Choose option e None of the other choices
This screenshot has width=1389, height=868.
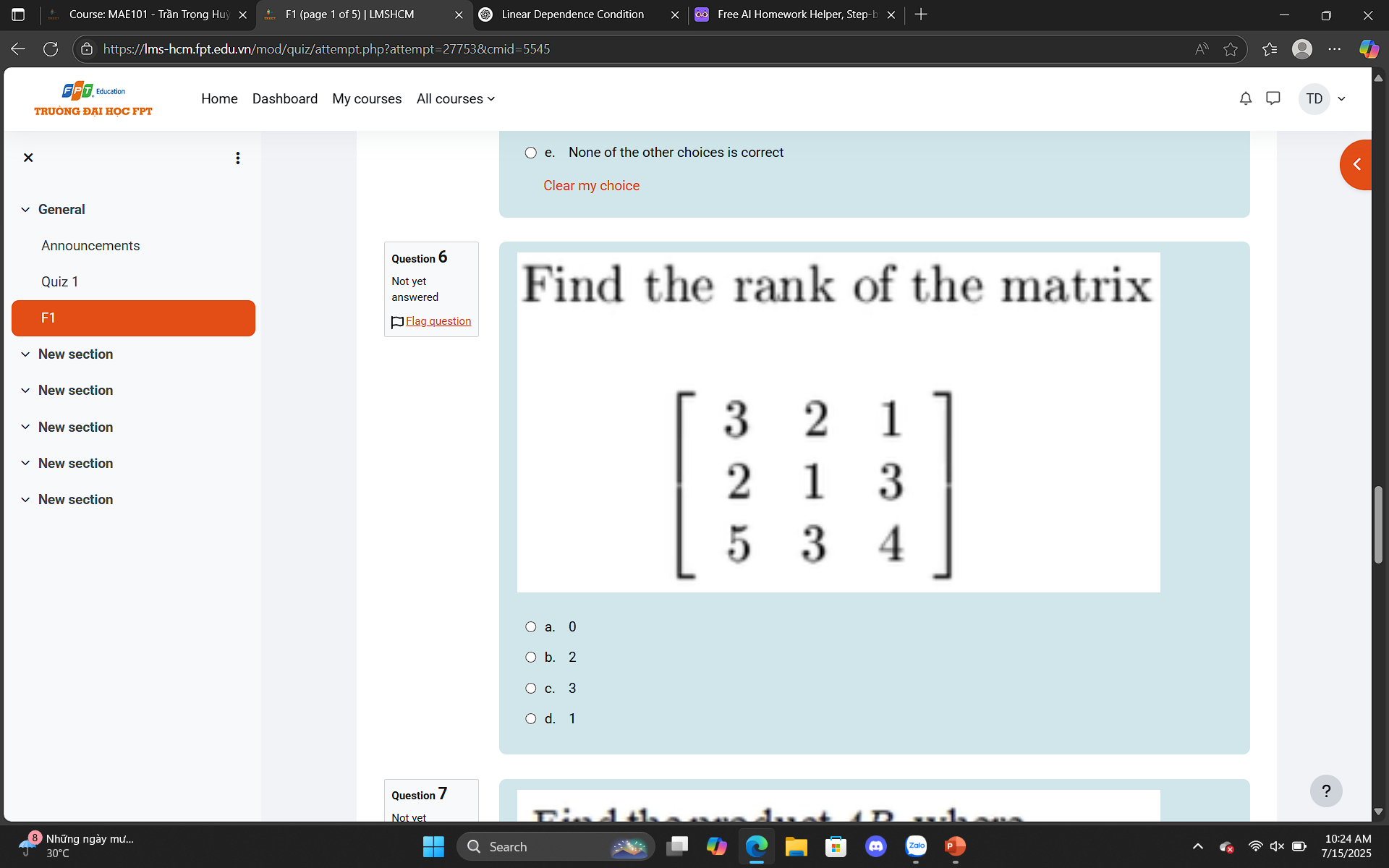pos(530,153)
